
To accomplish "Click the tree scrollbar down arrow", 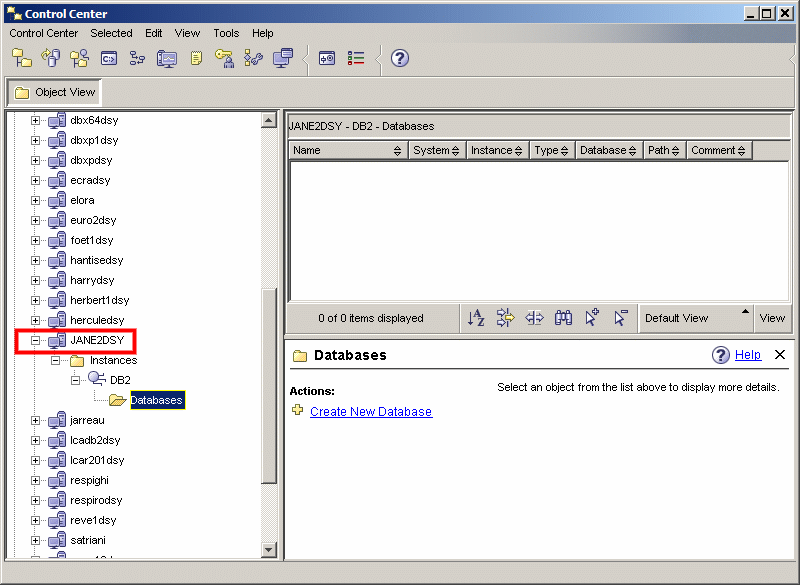I will click(269, 550).
